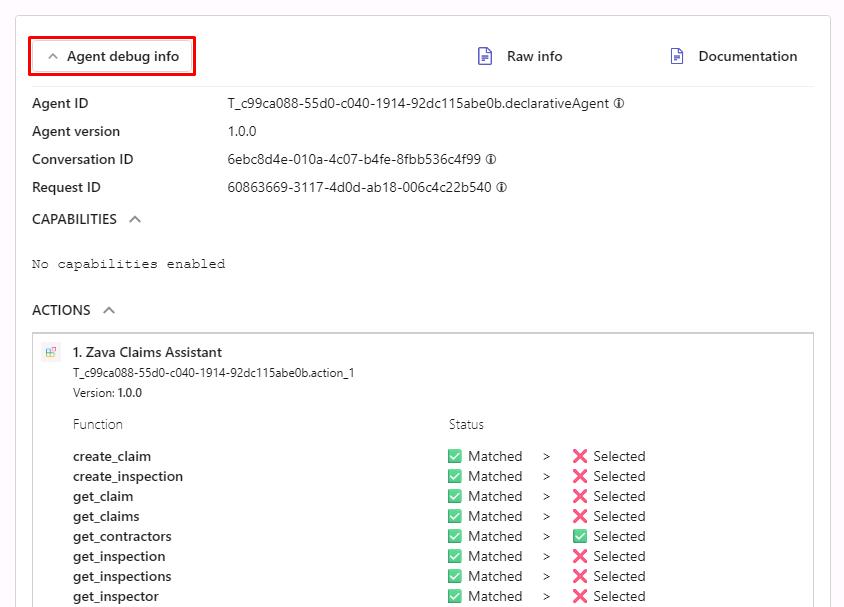This screenshot has width=844, height=607.
Task: Click the Conversation ID value text
Action: (354, 159)
